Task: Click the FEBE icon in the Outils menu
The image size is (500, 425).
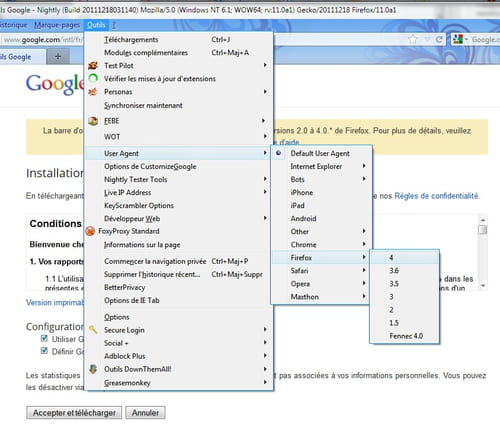Action: tap(93, 121)
